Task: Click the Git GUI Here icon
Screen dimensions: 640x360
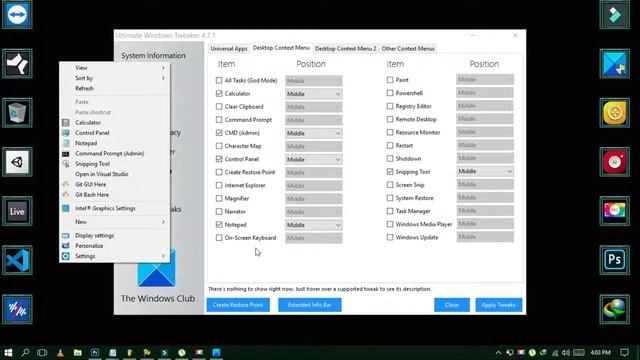Action: [x=66, y=184]
